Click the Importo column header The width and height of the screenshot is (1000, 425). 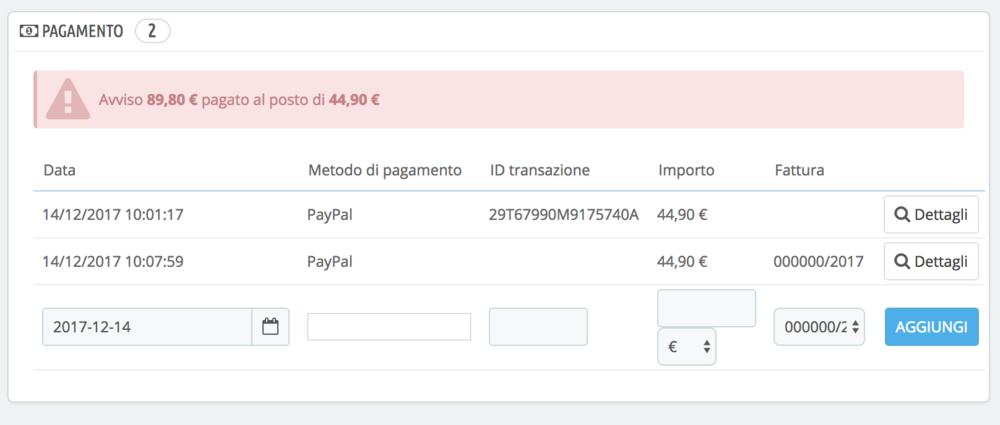point(686,170)
